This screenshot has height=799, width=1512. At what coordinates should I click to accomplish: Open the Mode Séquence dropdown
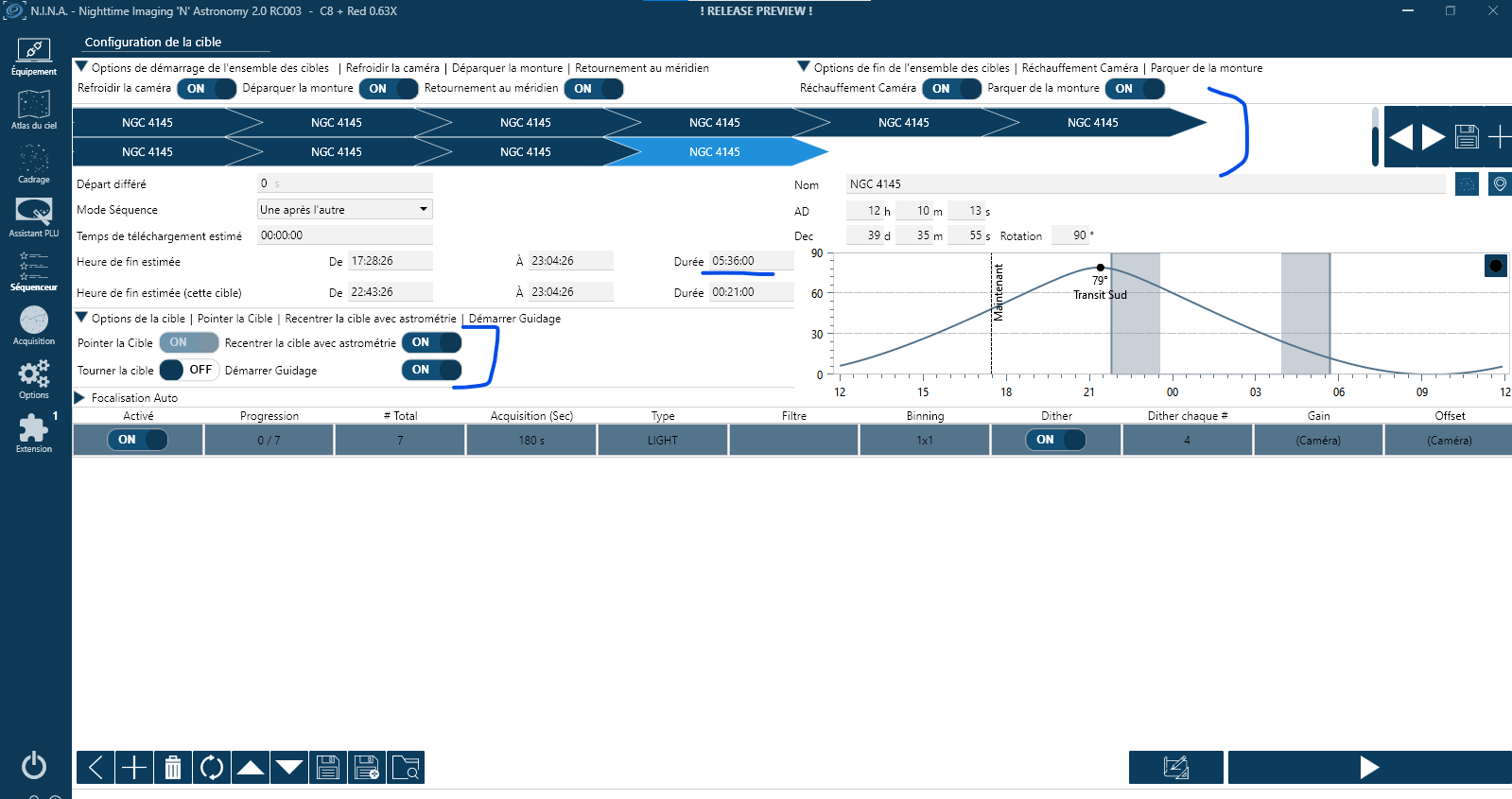(345, 209)
